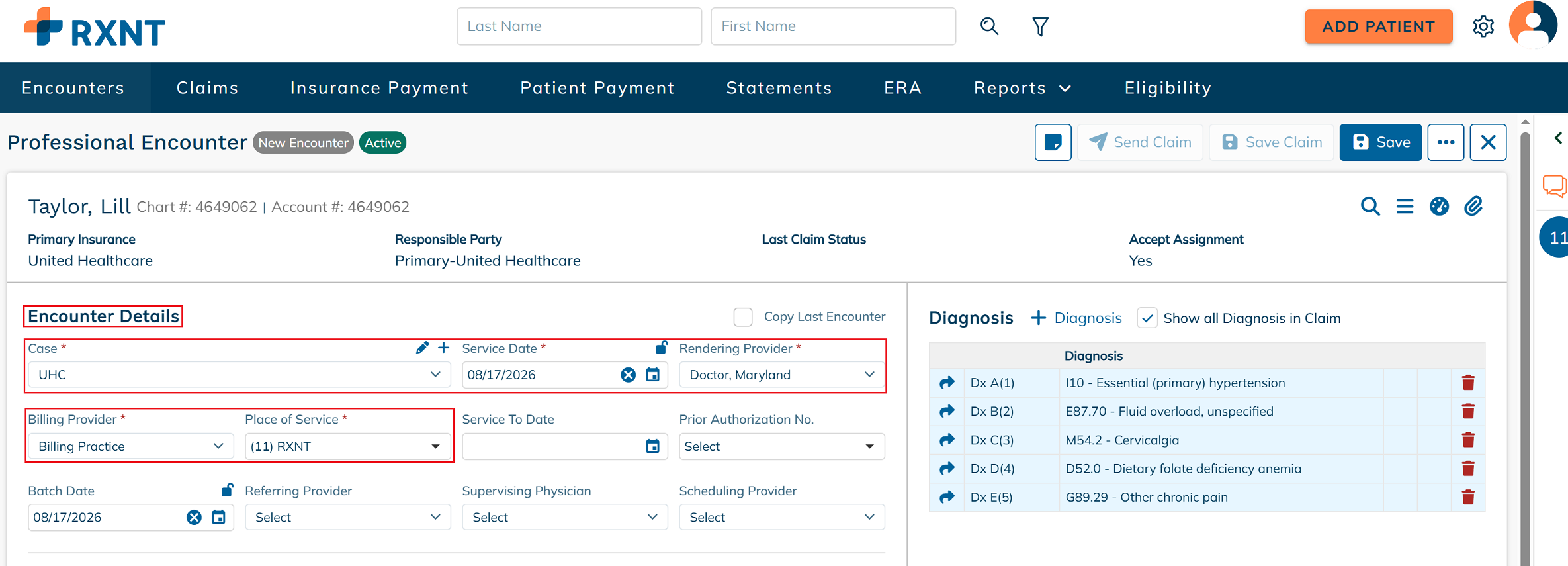Check the Copy Last Encounter checkbox
This screenshot has height=566, width=1568.
coord(743,317)
